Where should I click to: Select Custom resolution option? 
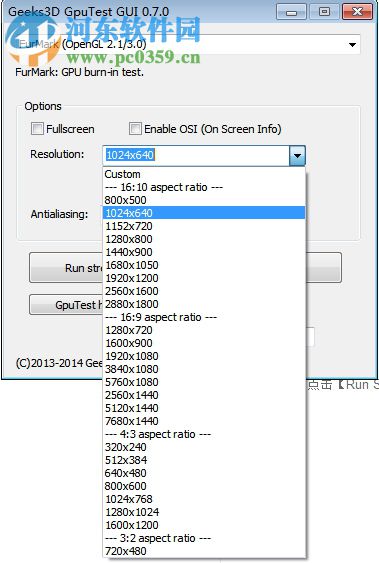(x=204, y=174)
